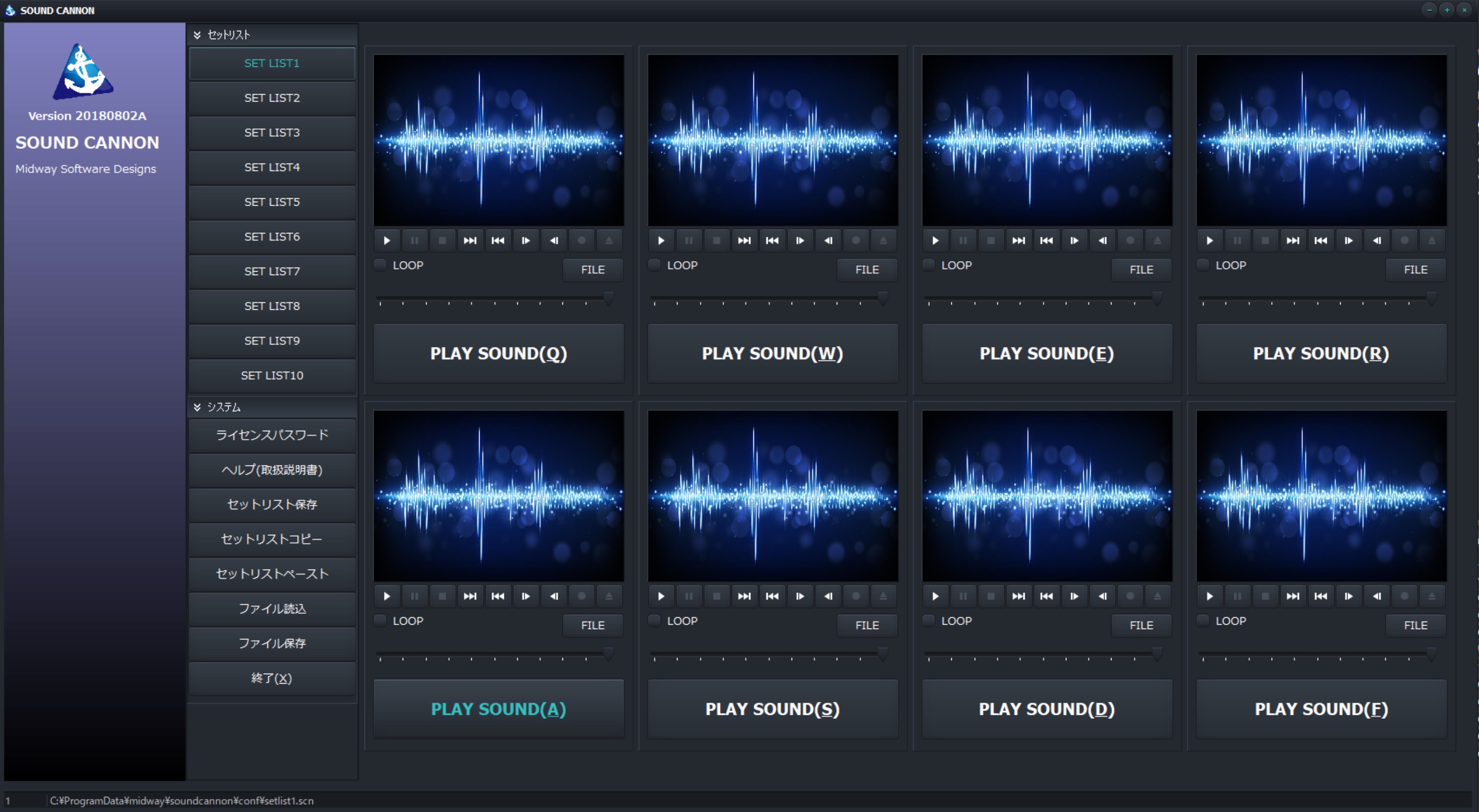Click the step-backward icon in the PLAY SOUND(R) player

pos(1377,240)
